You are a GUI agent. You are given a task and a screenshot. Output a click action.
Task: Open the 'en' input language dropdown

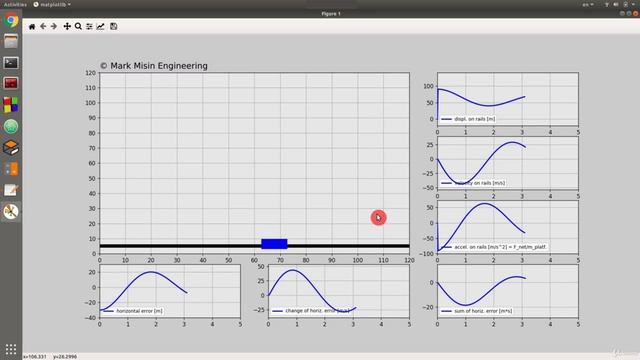point(588,4)
